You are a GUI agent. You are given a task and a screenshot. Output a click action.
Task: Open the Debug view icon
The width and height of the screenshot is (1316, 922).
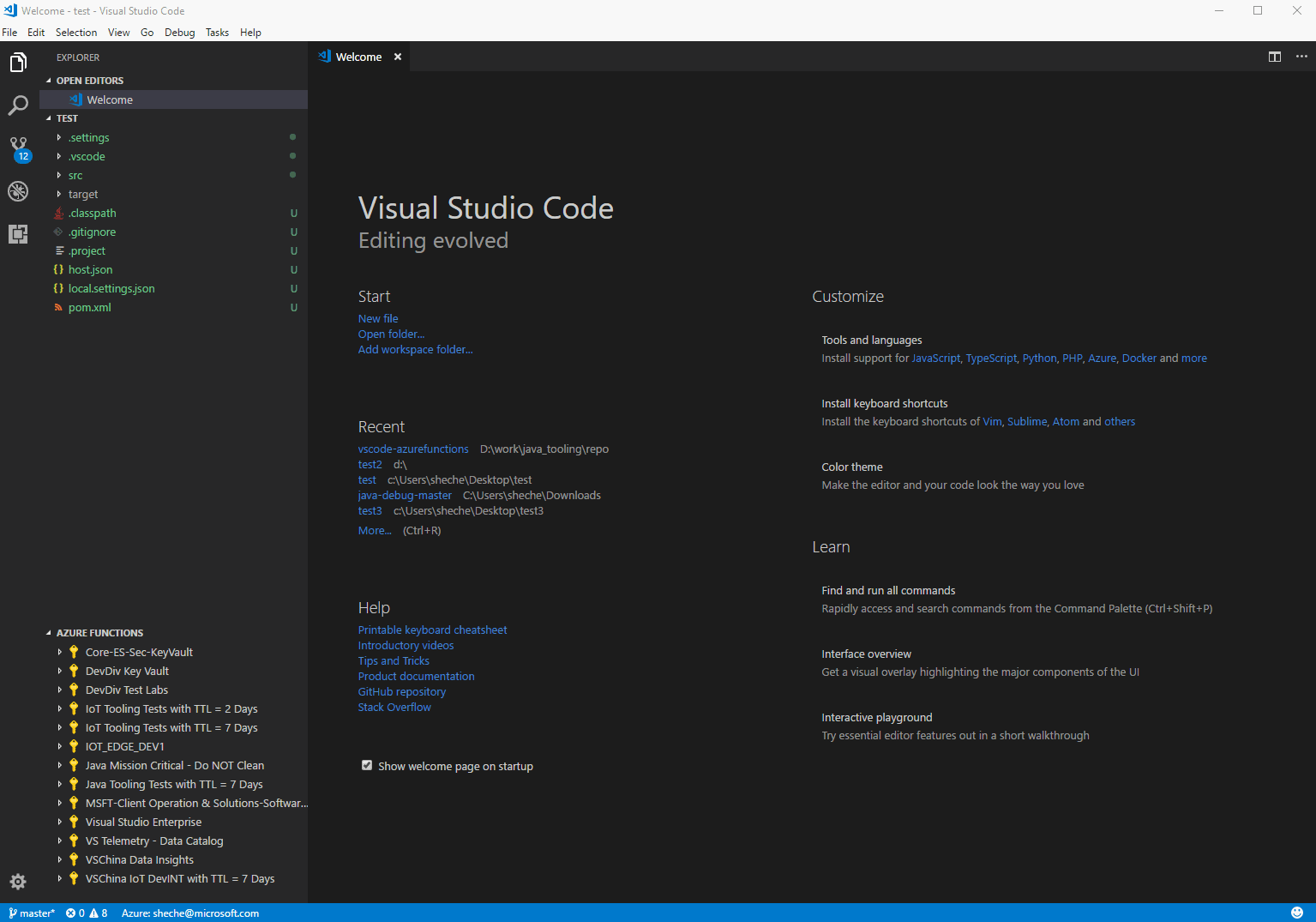pyautogui.click(x=18, y=191)
